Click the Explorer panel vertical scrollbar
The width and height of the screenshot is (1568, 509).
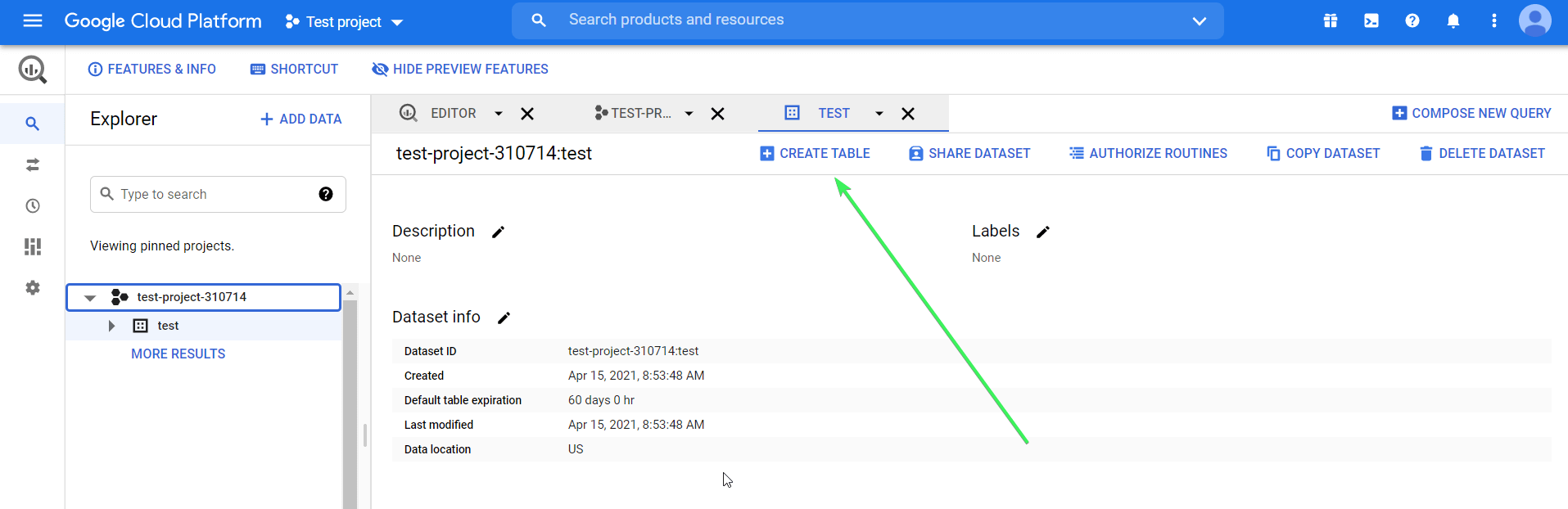coord(350,404)
